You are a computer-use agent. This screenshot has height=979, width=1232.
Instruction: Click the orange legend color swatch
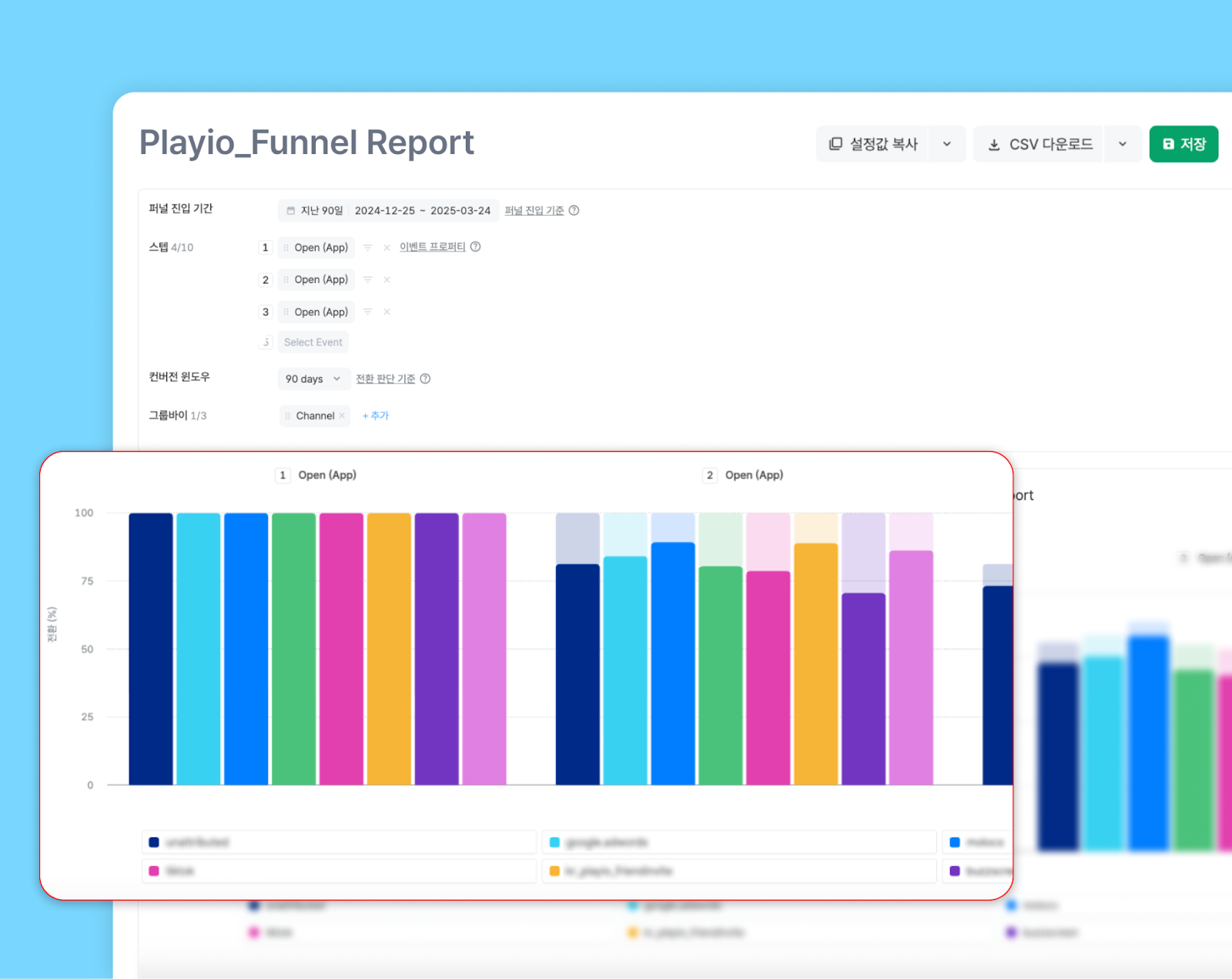[x=554, y=871]
